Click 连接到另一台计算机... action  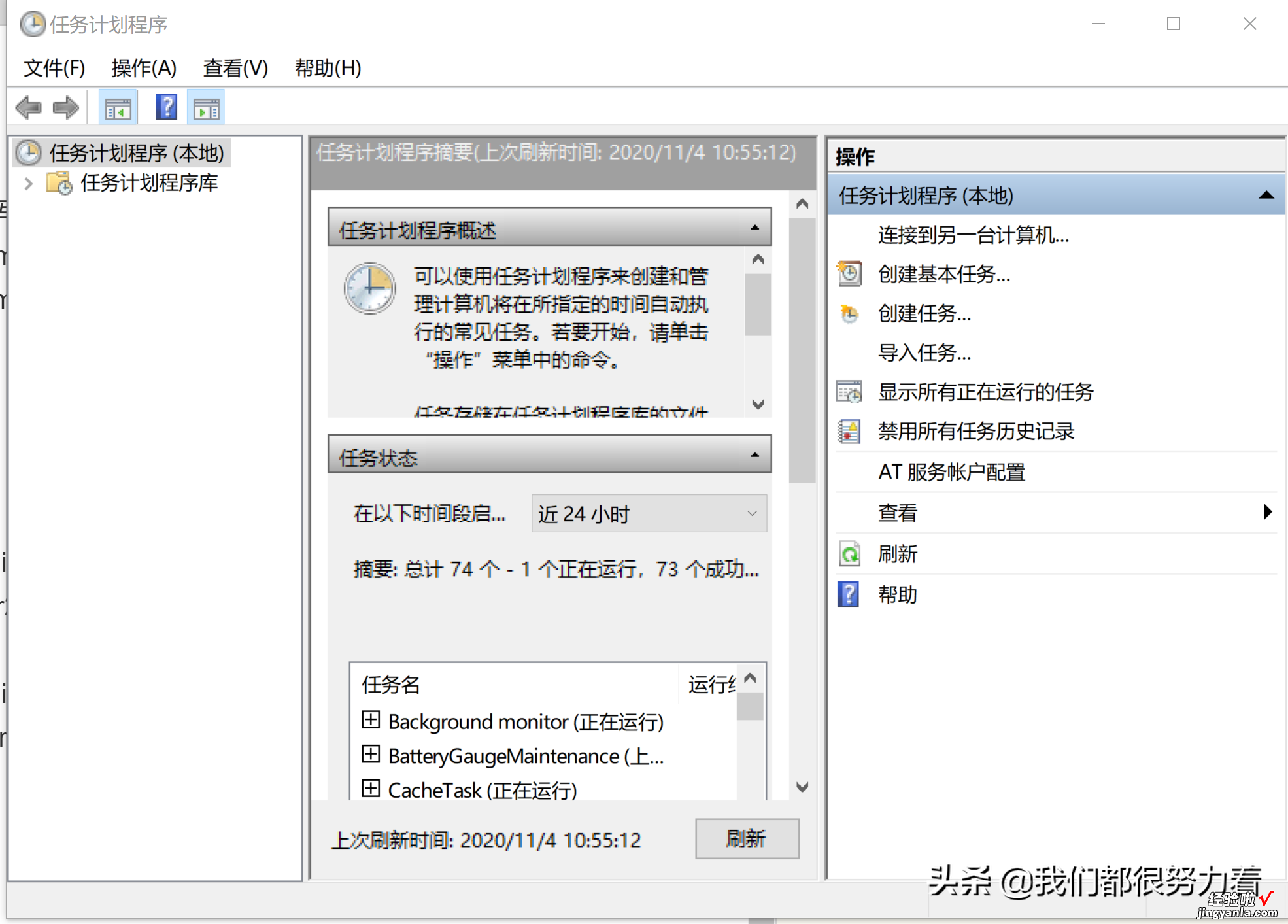[x=974, y=235]
